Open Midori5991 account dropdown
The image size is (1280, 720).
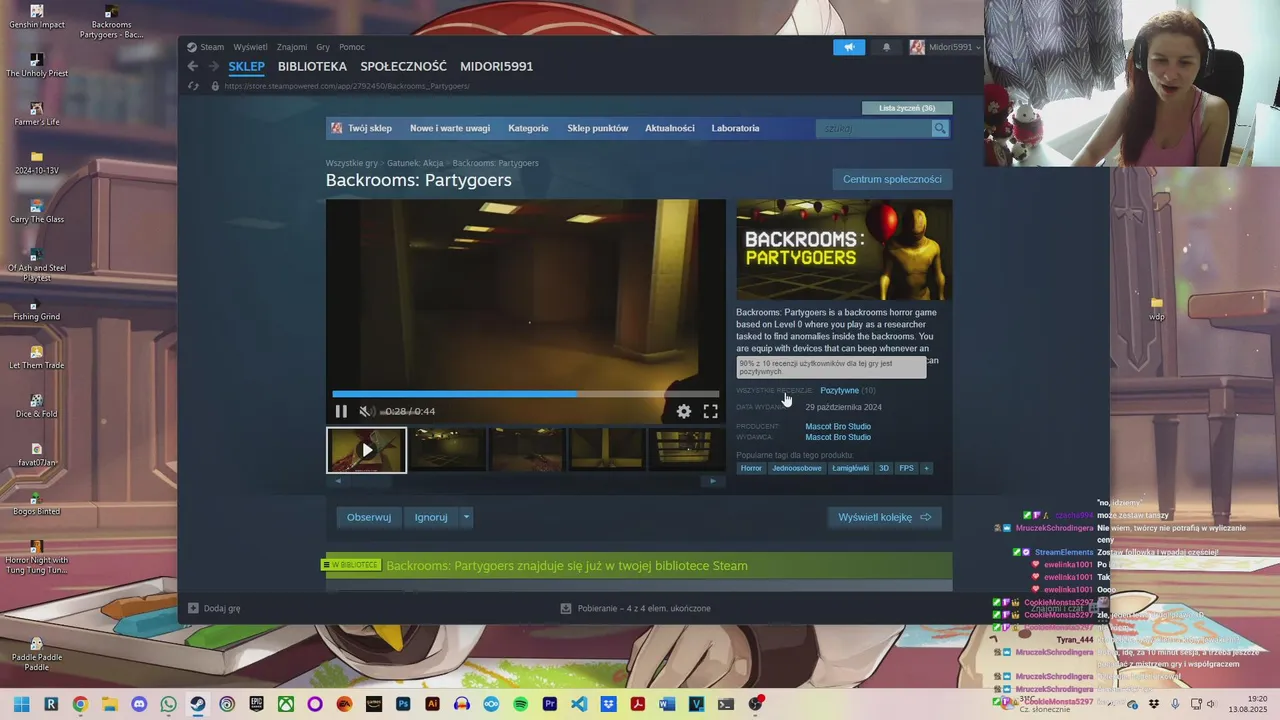tap(945, 47)
